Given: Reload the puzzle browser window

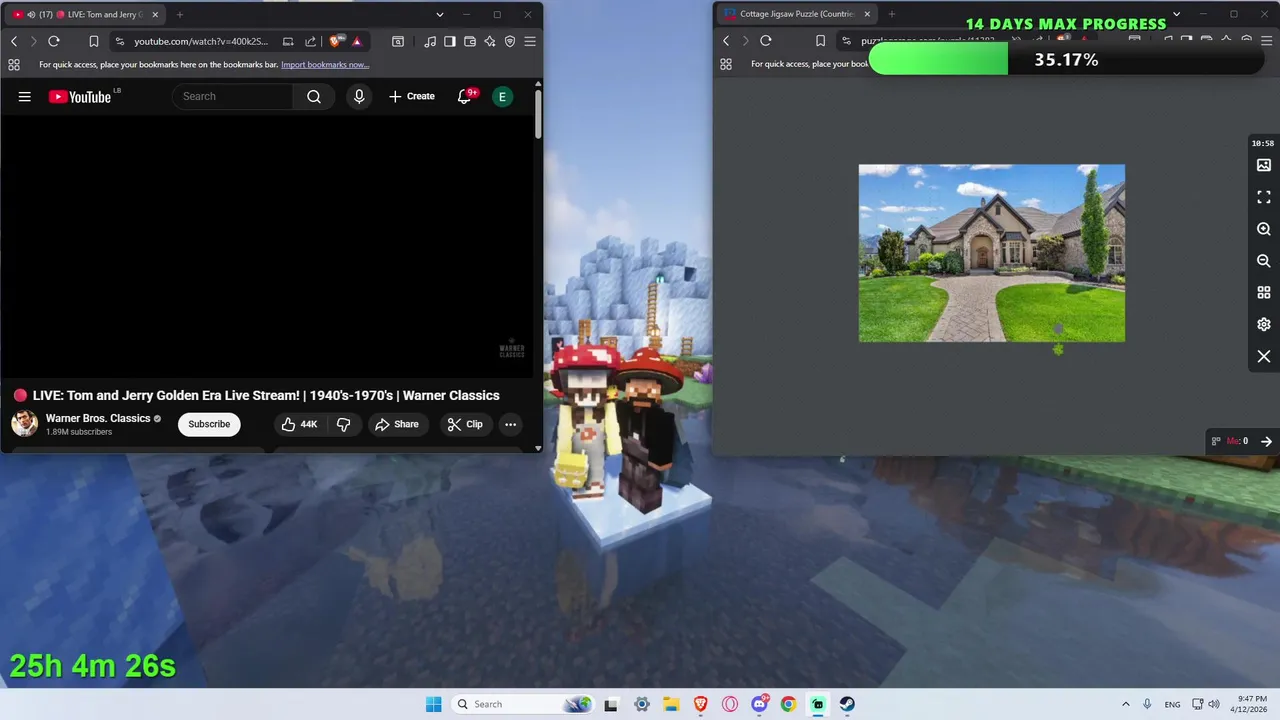Looking at the screenshot, I should point(766,41).
